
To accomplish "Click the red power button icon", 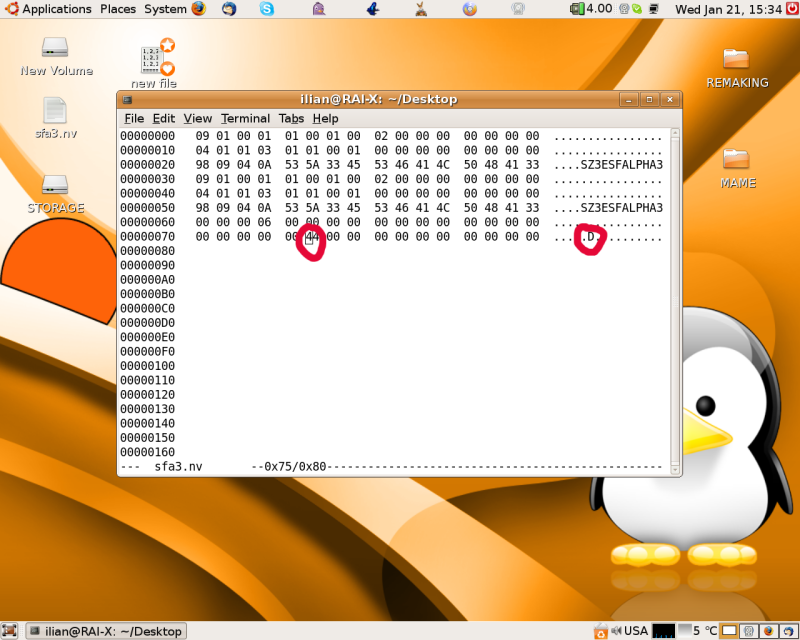I will coord(791,9).
